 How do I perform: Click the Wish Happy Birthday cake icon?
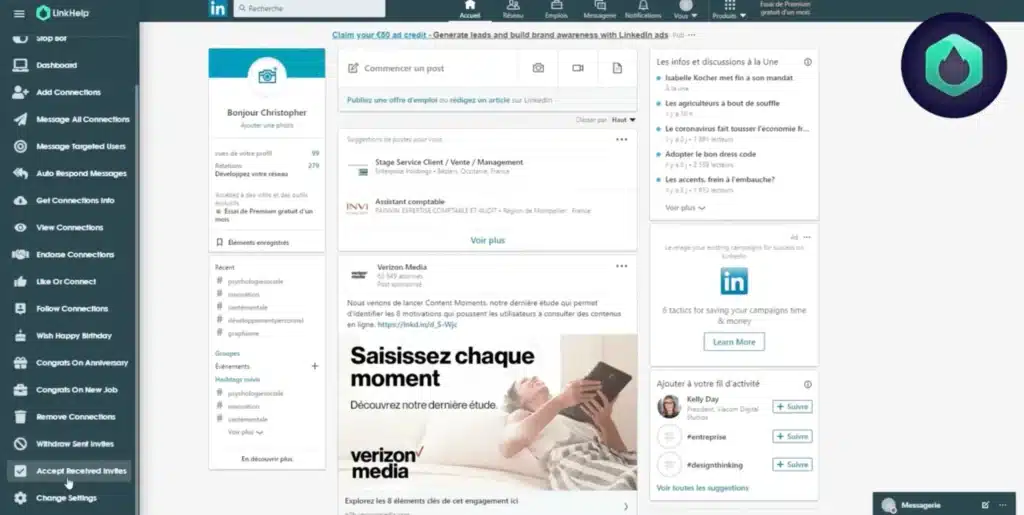[x=20, y=336]
